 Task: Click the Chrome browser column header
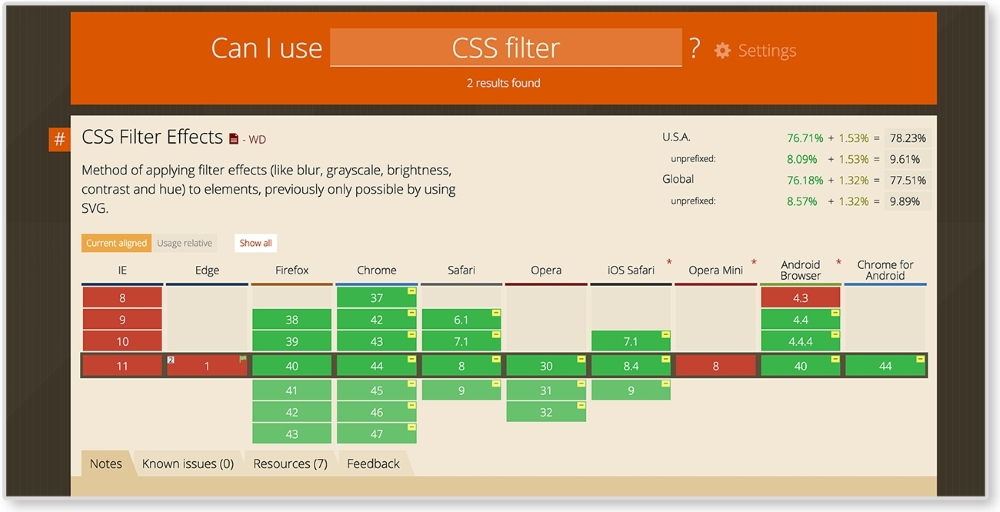point(376,270)
